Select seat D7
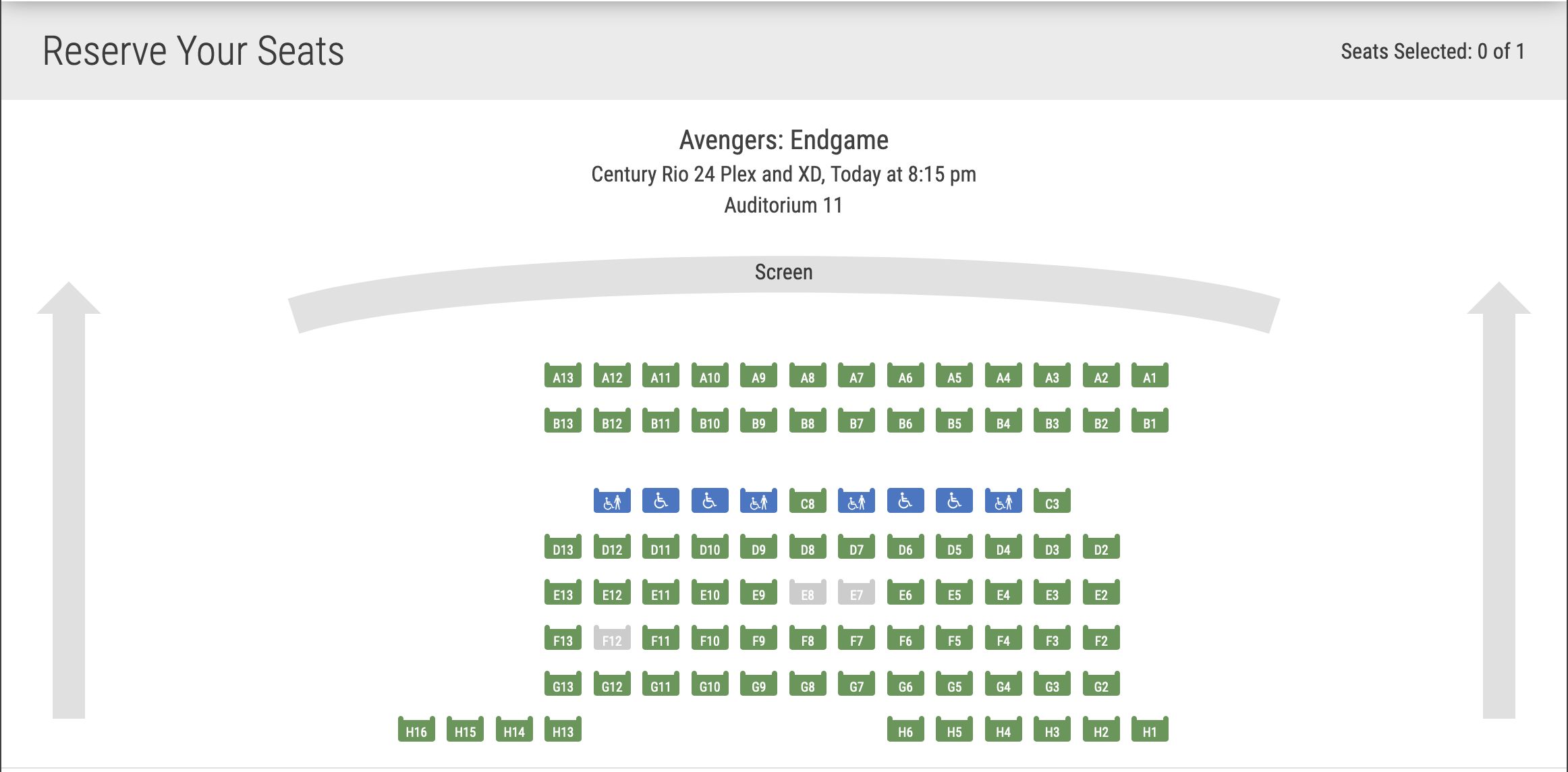This screenshot has width=1568, height=772. tap(856, 547)
